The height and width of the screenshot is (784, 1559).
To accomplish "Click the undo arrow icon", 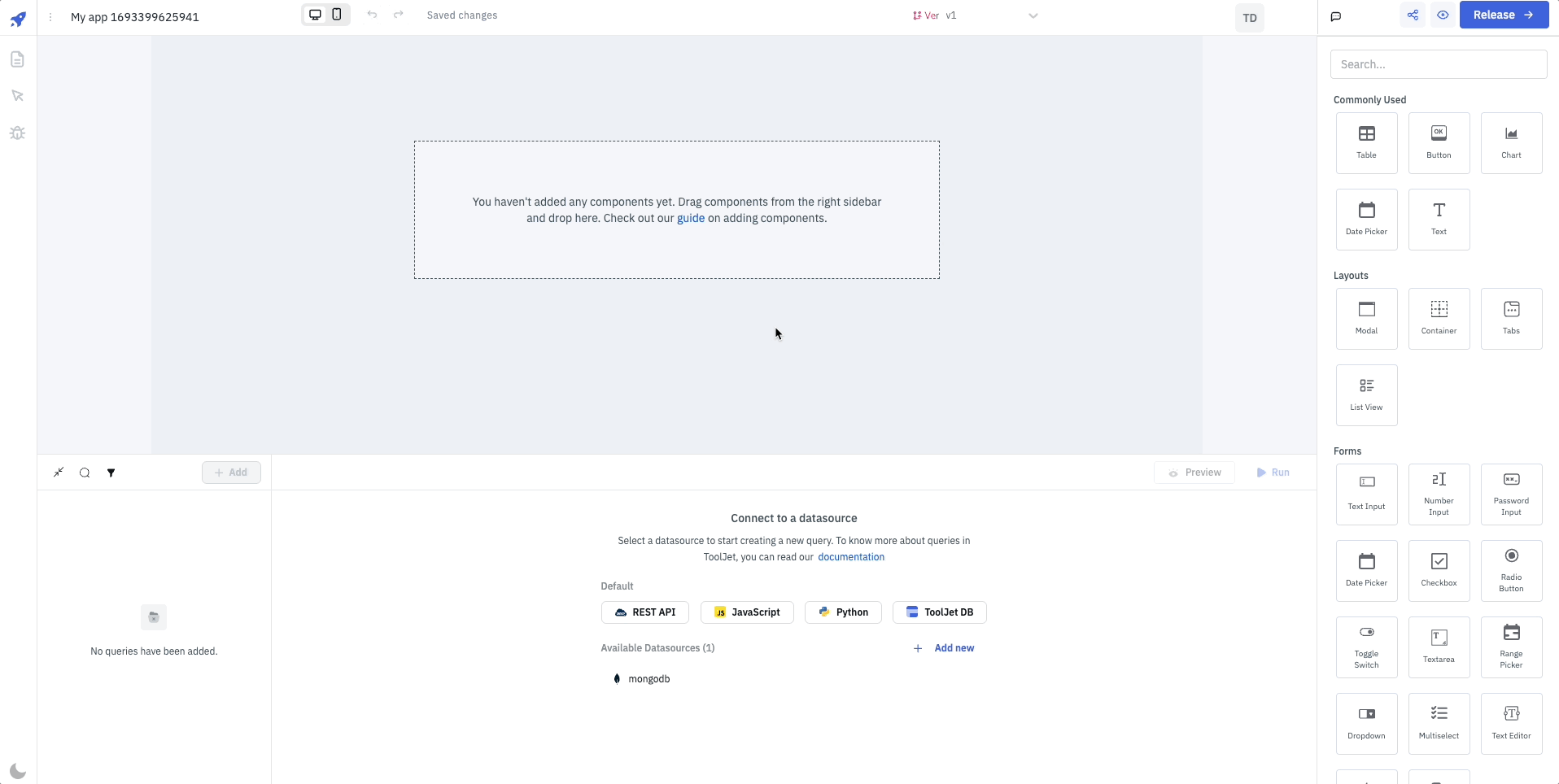I will [372, 15].
